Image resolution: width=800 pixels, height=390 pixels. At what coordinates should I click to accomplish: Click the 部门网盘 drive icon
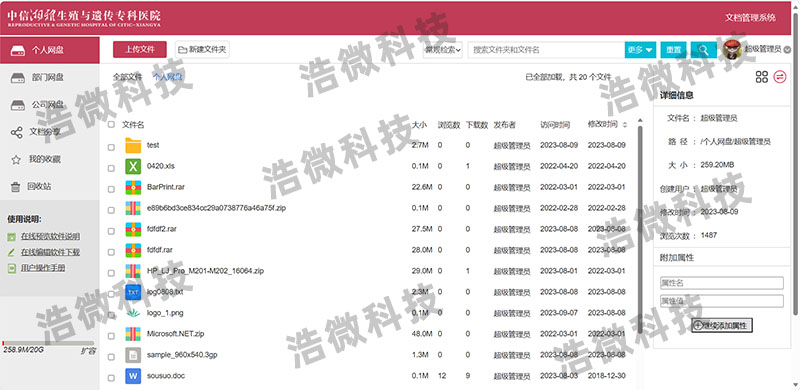point(18,78)
